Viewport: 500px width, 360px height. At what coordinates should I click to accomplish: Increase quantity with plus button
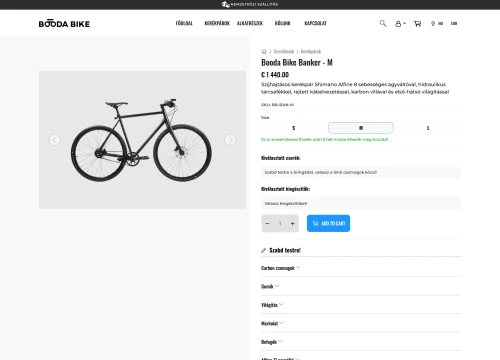pyautogui.click(x=292, y=223)
